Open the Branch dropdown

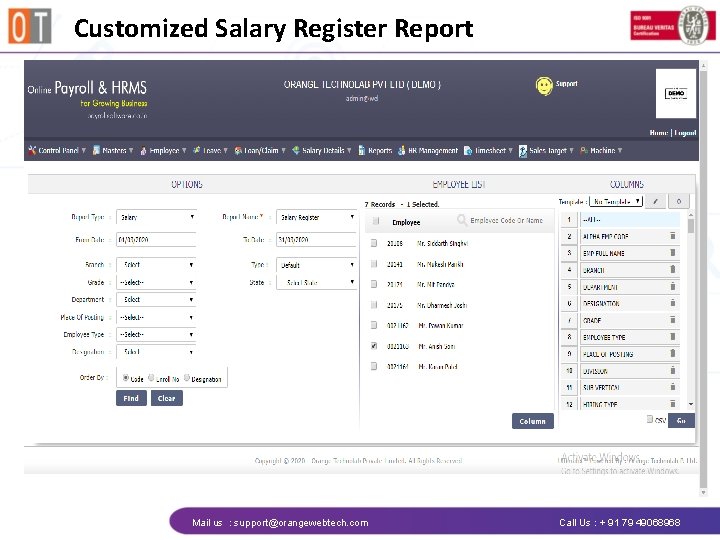point(157,264)
